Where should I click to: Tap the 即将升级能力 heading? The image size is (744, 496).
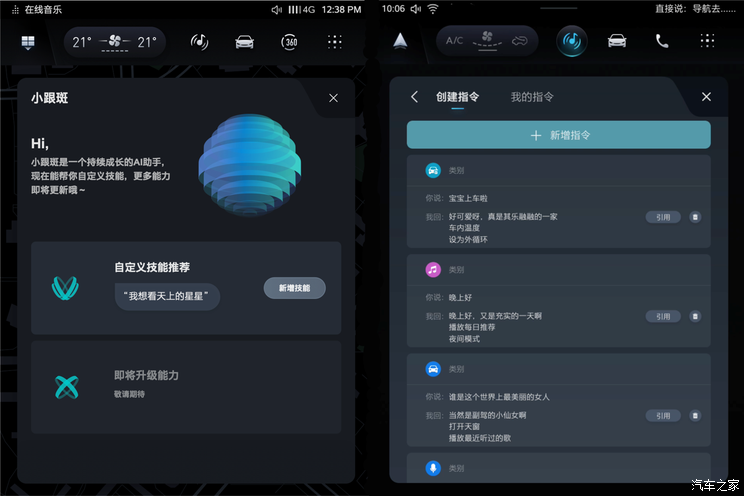tap(147, 375)
